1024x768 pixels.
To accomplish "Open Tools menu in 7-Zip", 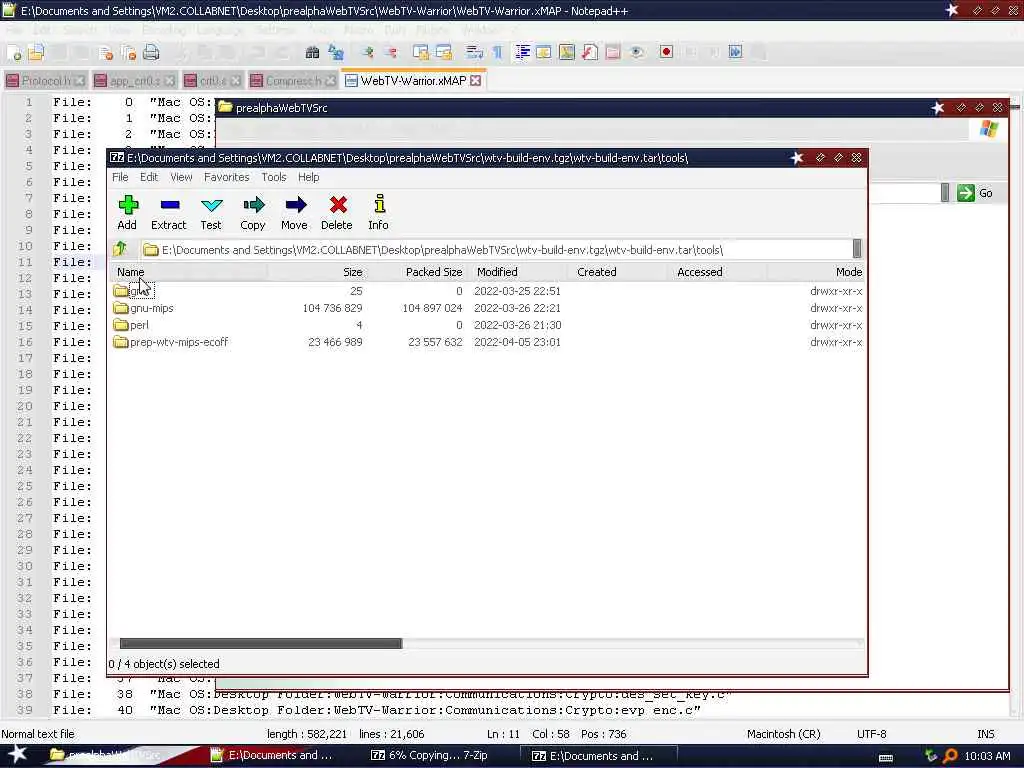I will coord(274,177).
